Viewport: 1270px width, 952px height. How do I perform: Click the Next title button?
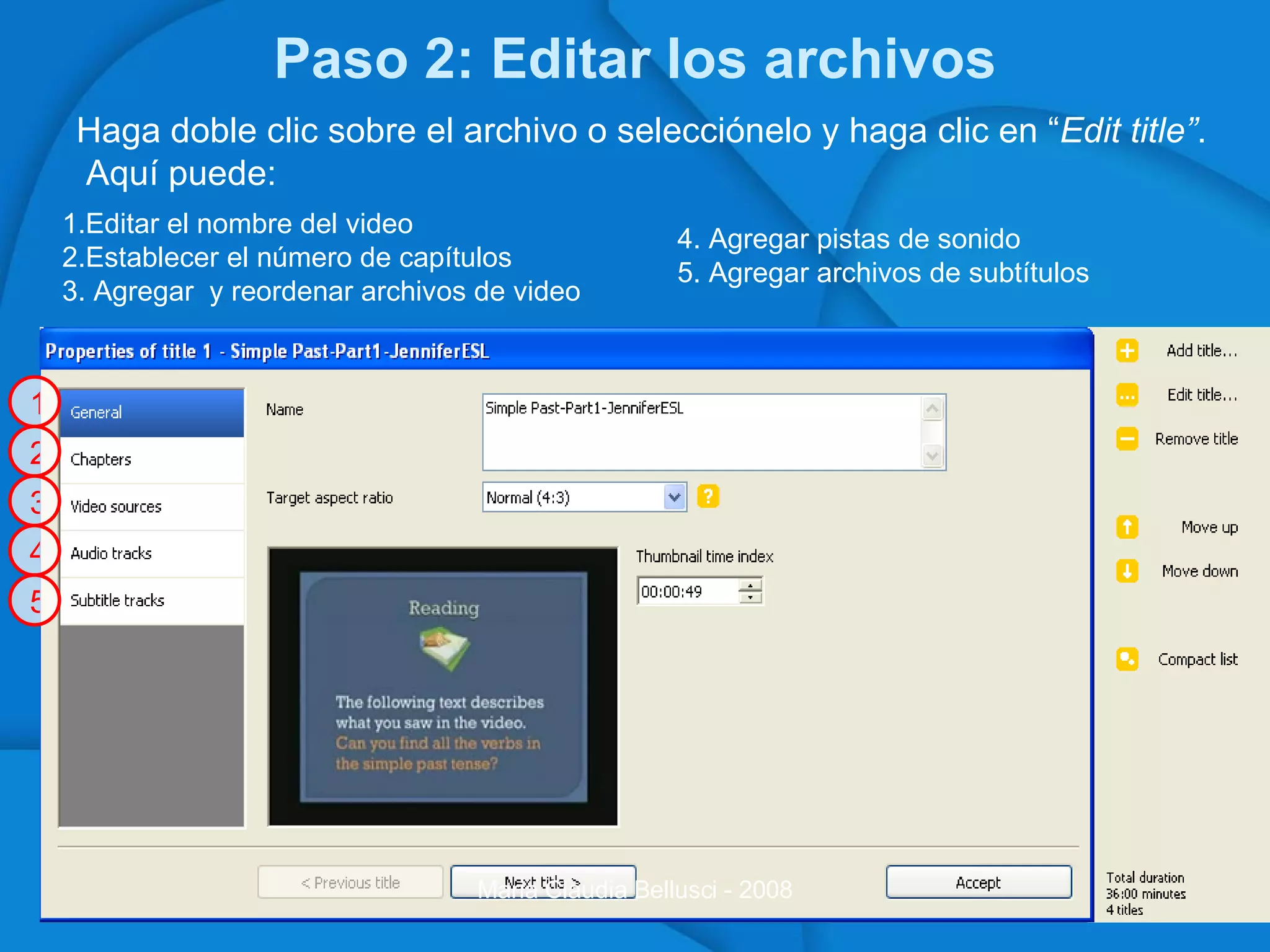click(543, 882)
